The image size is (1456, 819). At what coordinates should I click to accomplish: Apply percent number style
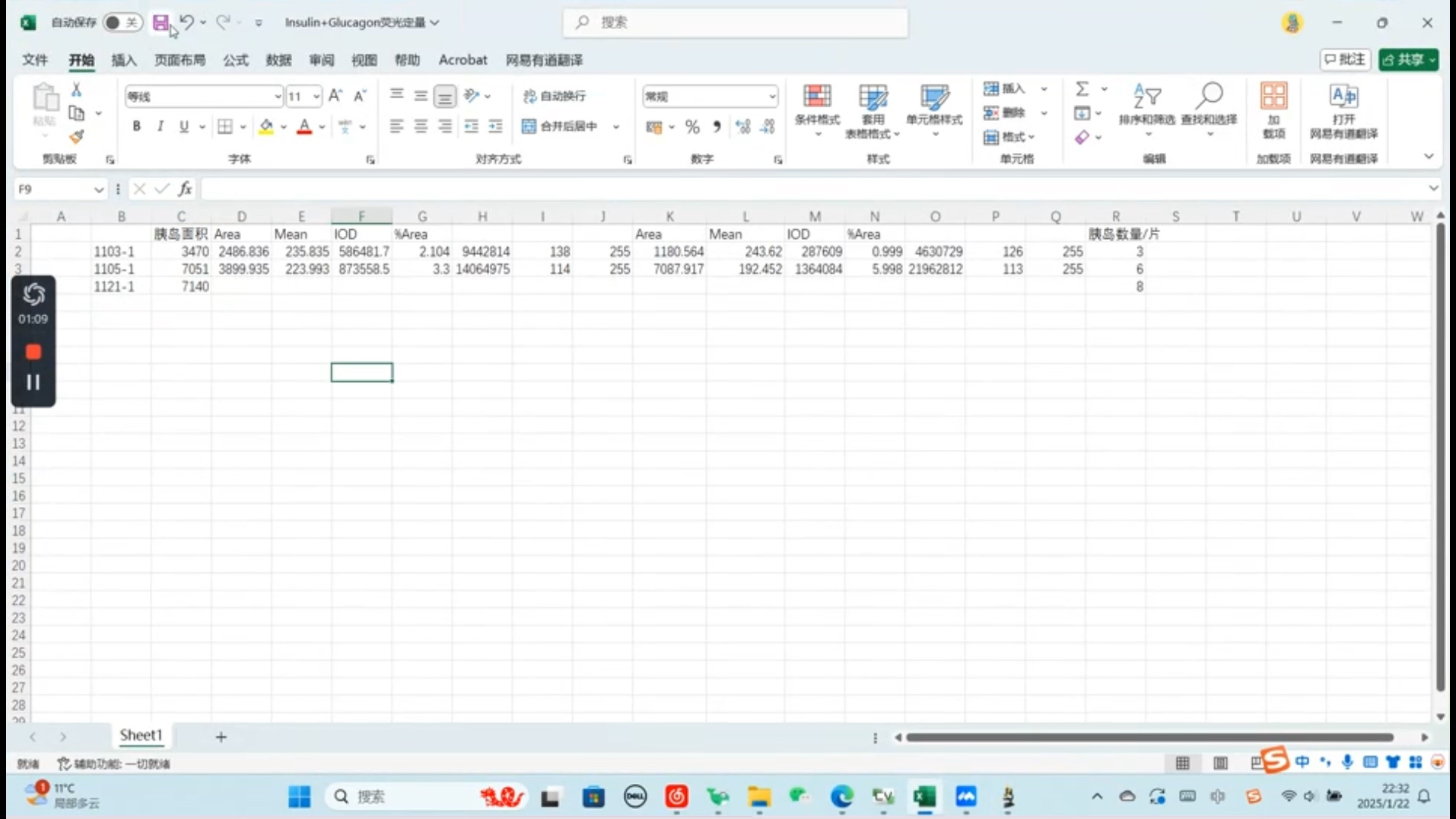coord(692,127)
